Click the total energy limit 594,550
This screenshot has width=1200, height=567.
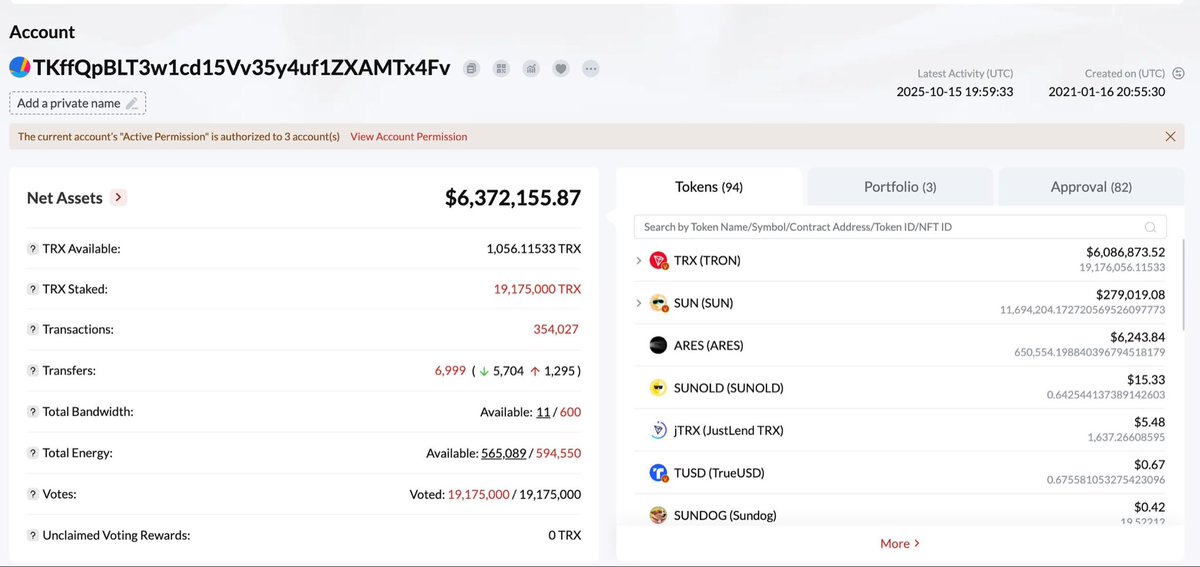coord(558,453)
